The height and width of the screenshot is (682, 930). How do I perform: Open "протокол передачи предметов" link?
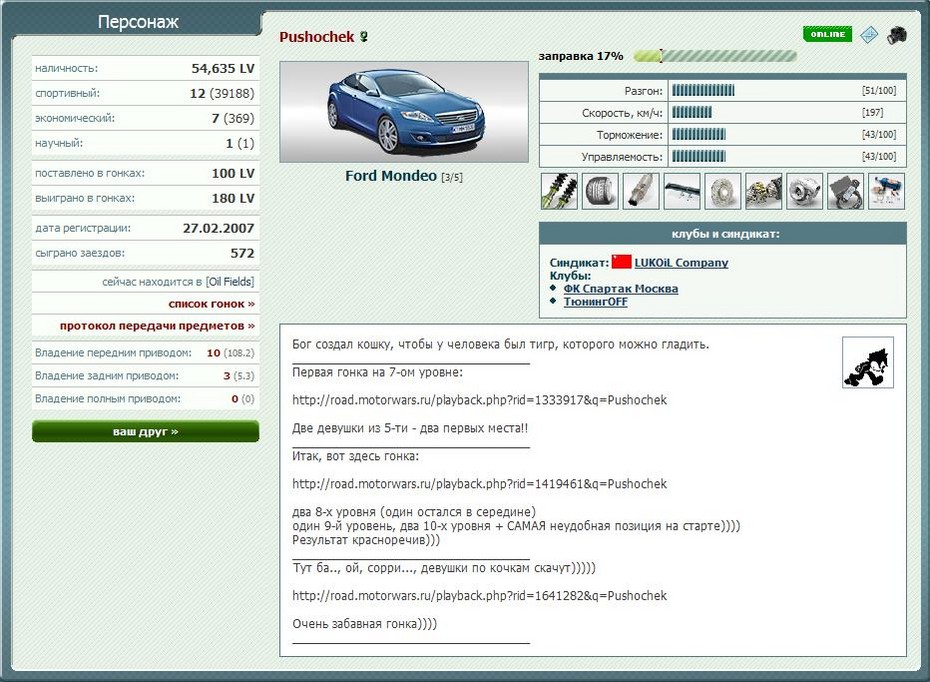[x=157, y=326]
